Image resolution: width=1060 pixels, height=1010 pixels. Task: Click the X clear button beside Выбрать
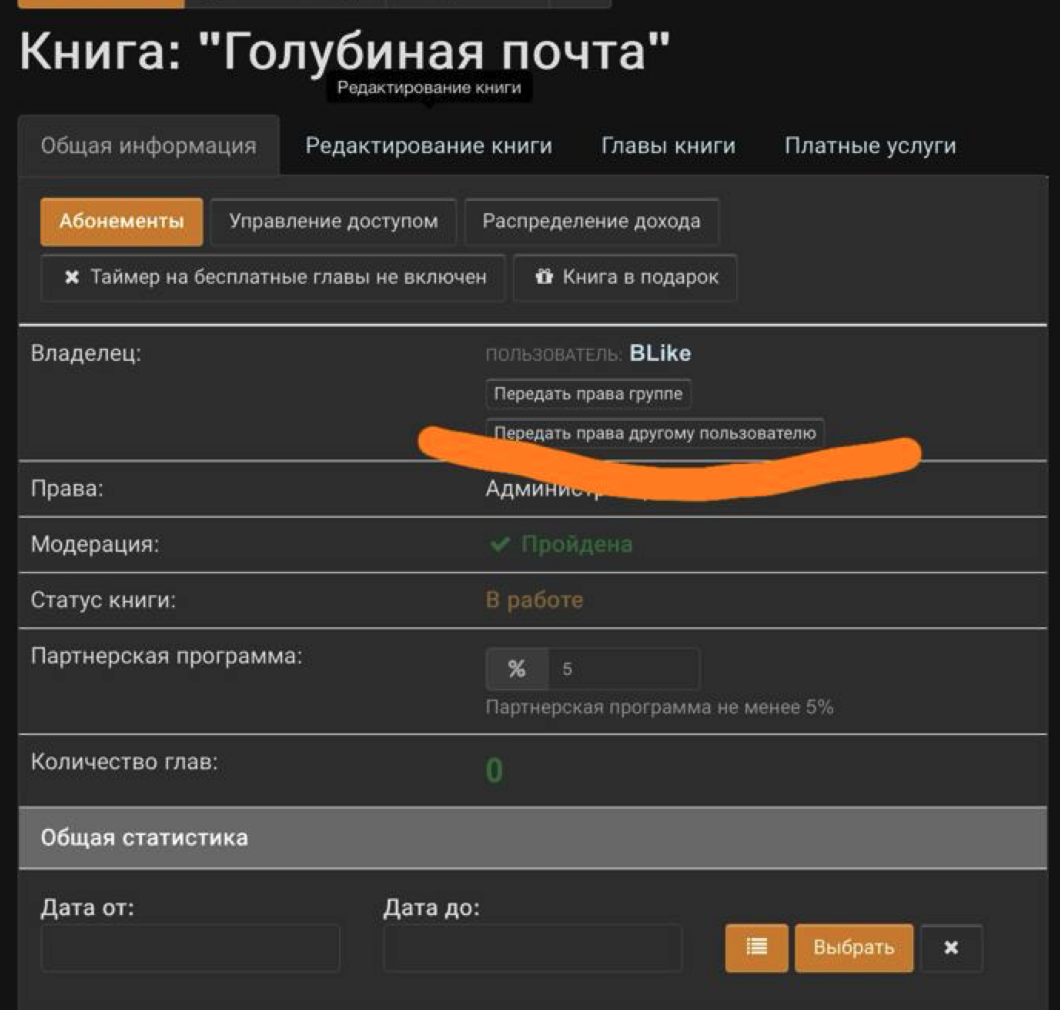[x=950, y=947]
